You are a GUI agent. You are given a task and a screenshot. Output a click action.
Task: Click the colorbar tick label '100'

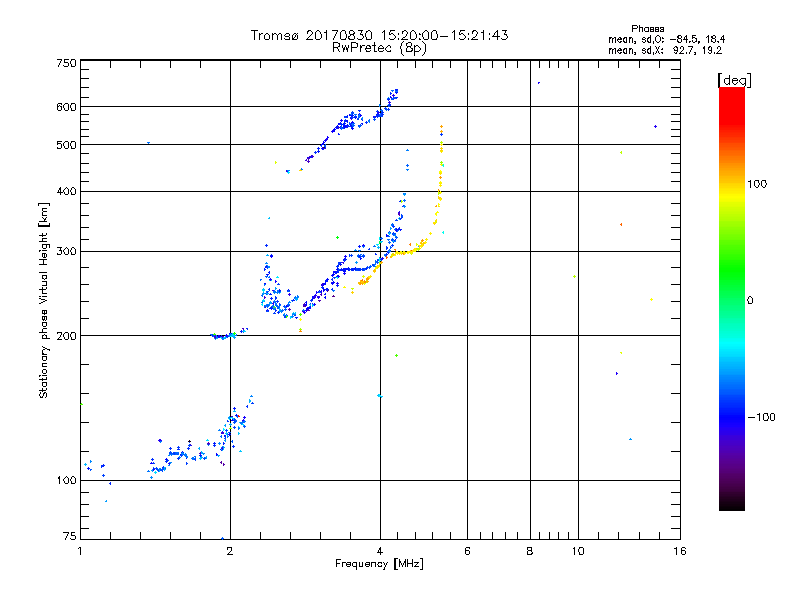tap(757, 184)
